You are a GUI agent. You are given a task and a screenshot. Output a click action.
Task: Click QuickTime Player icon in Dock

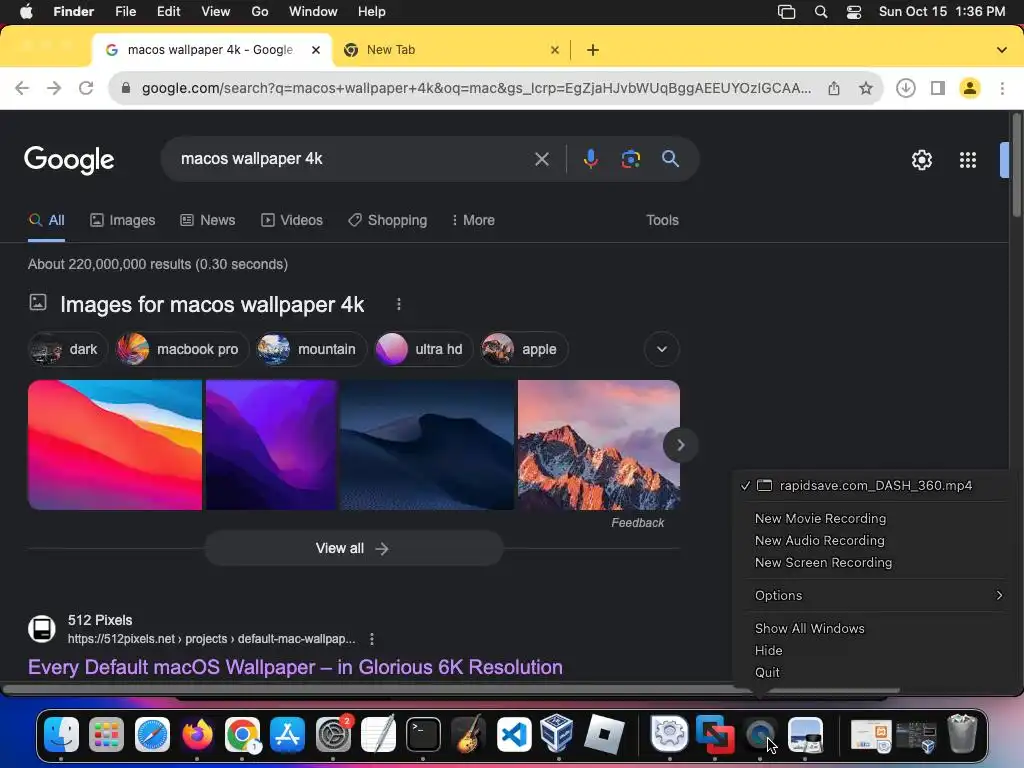click(760, 733)
